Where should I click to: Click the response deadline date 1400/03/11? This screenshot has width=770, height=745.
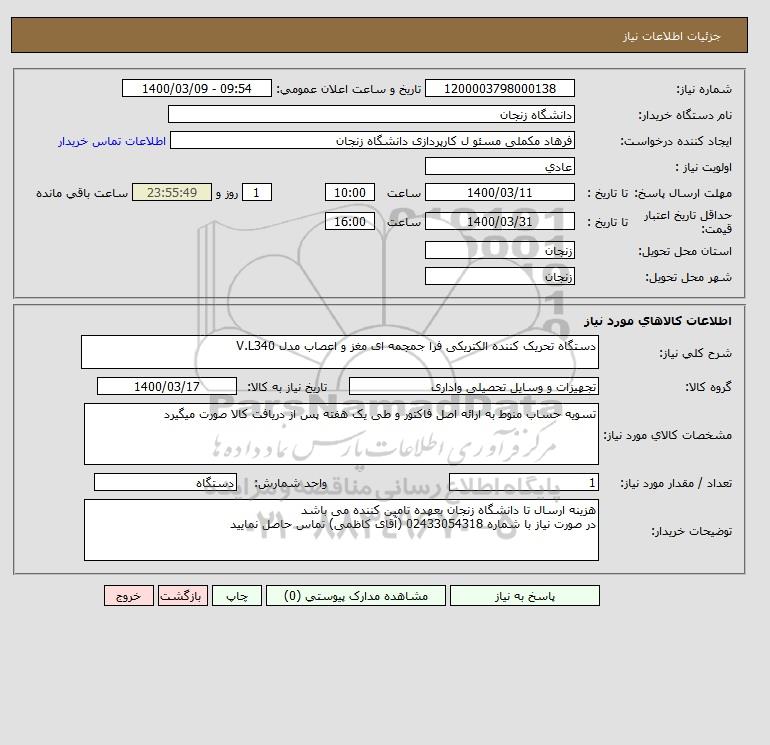[499, 193]
